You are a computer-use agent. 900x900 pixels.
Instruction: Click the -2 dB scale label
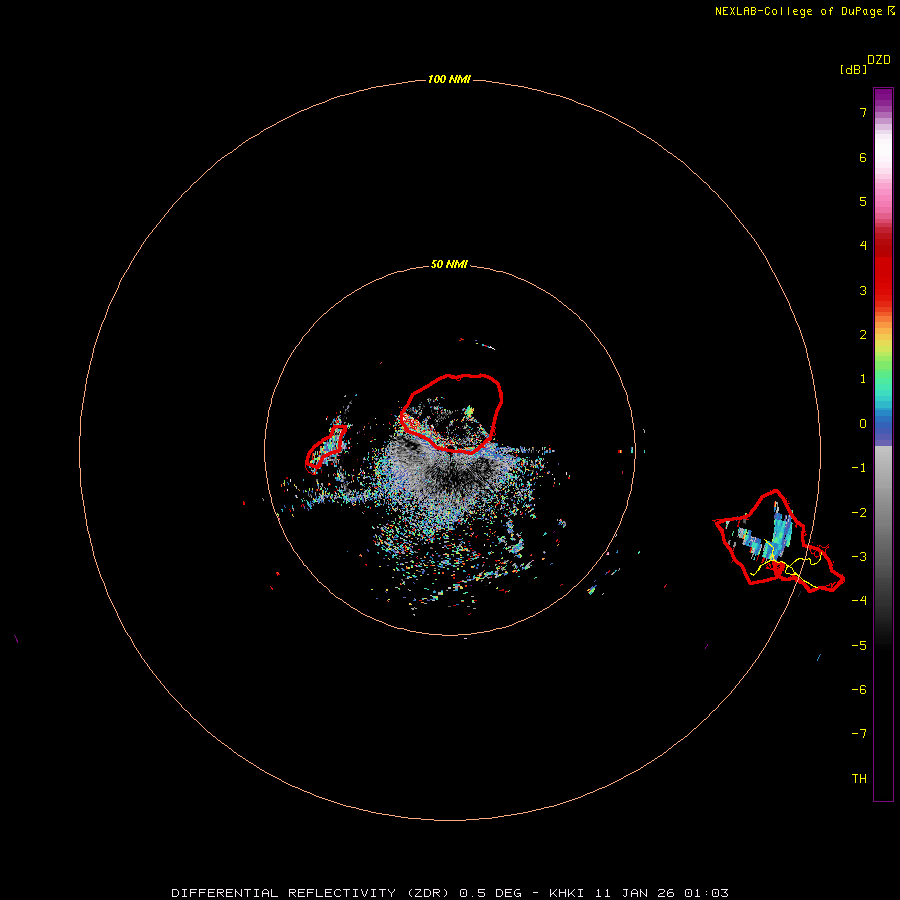(x=859, y=513)
